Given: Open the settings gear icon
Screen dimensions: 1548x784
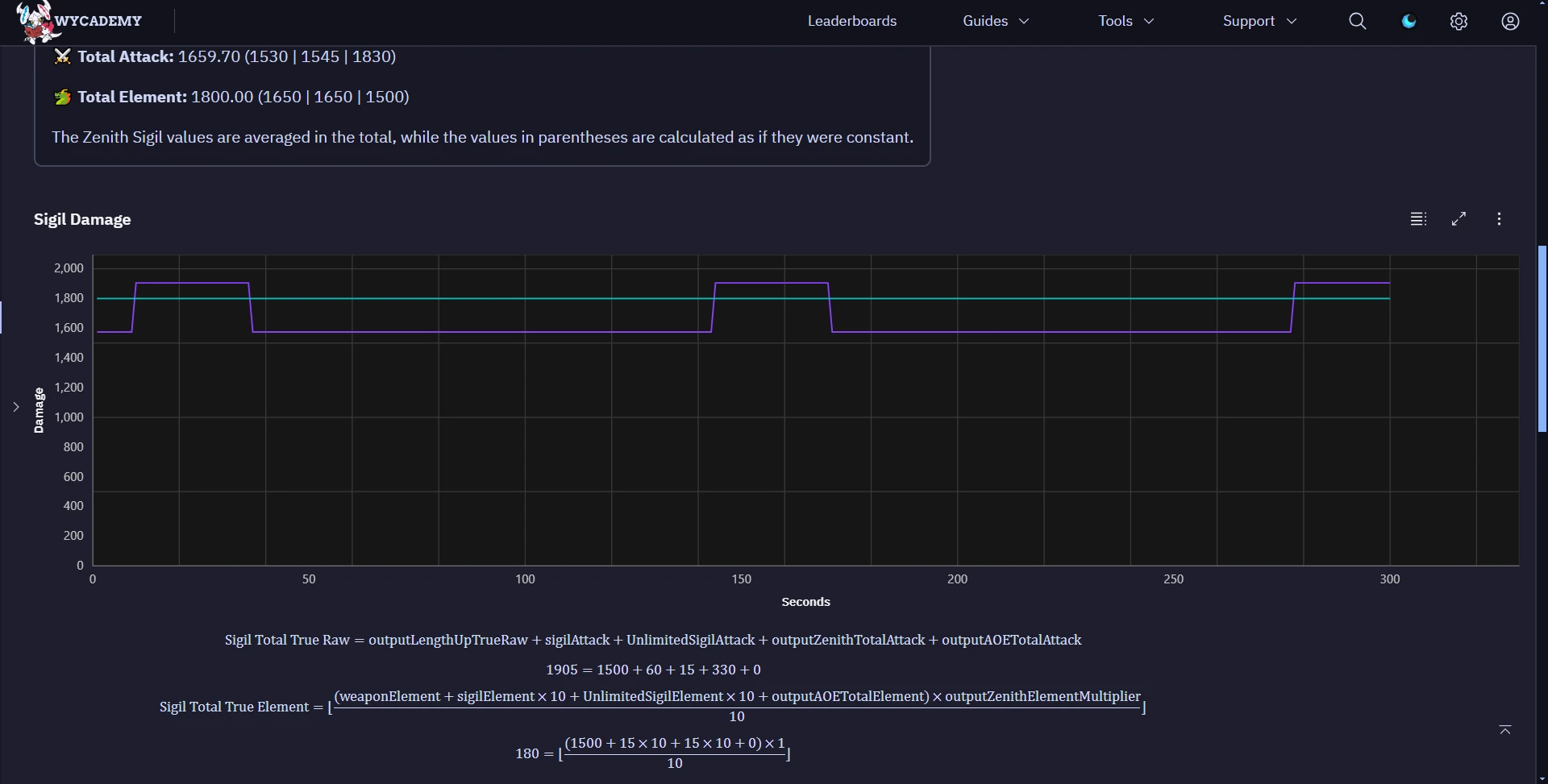Looking at the screenshot, I should [x=1459, y=22].
